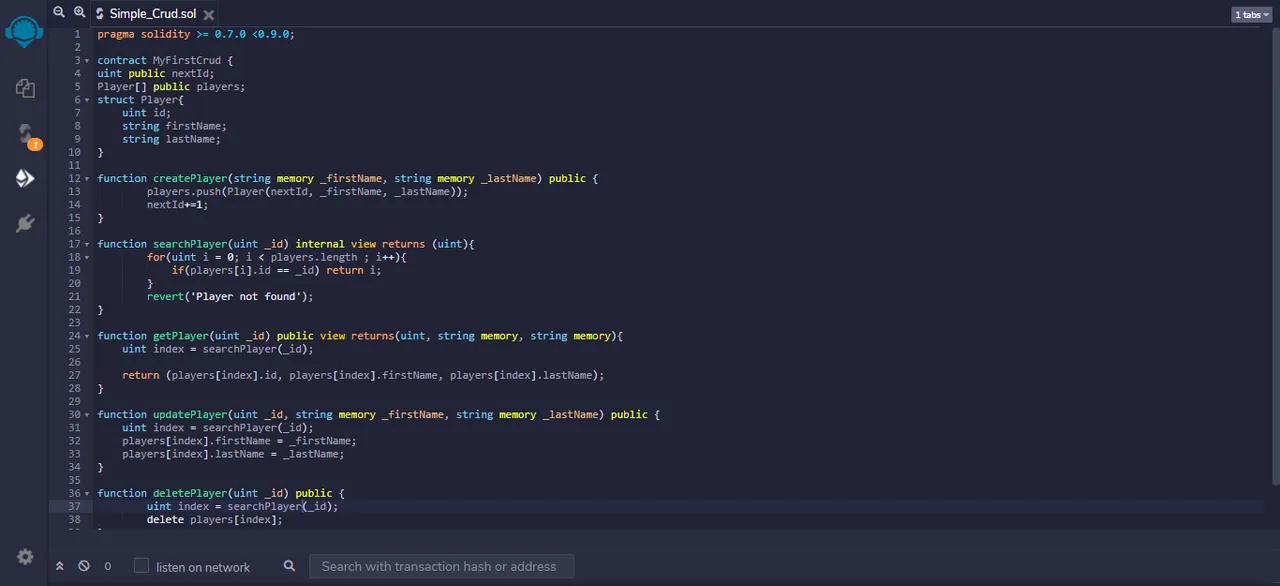Open the File explorers panel icon
This screenshot has width=1280, height=586.
[x=25, y=88]
